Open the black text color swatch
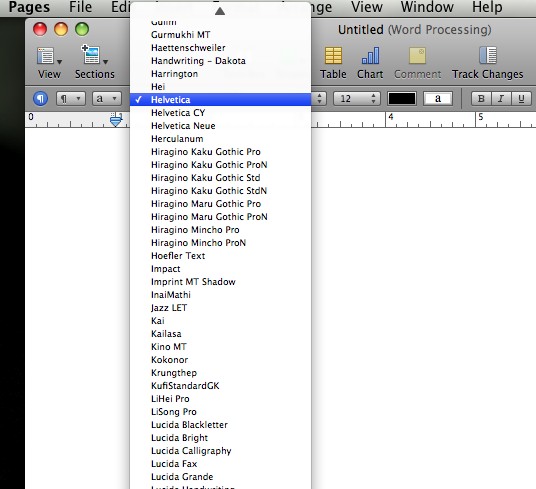 [402, 99]
